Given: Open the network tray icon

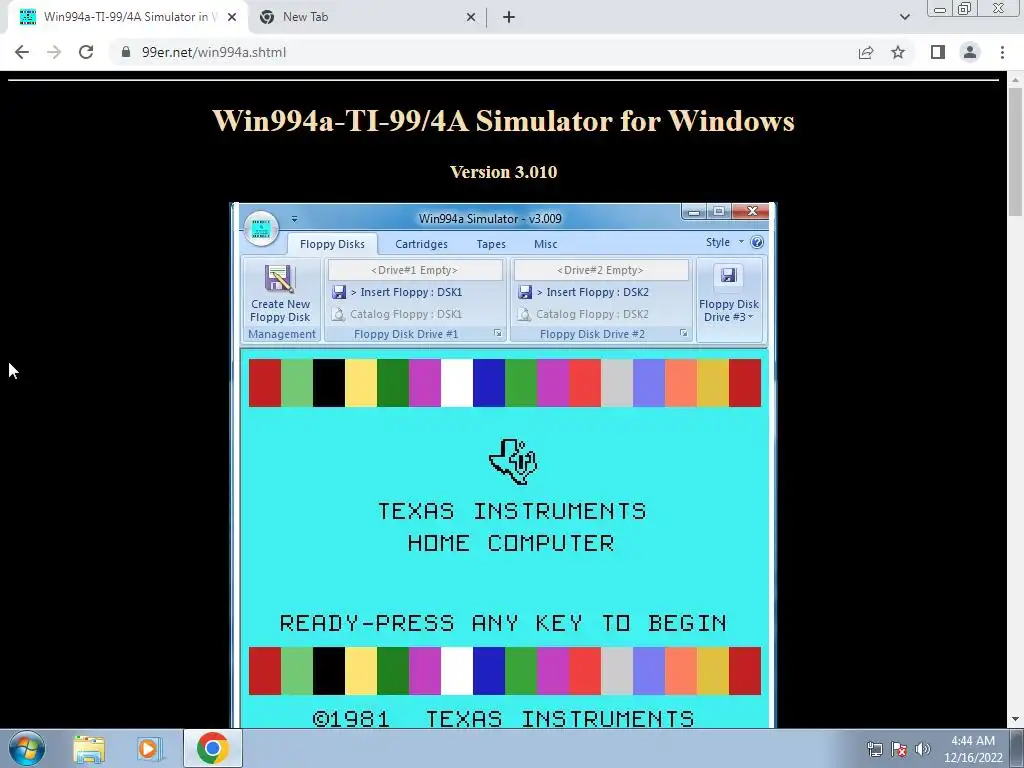Looking at the screenshot, I should coord(874,749).
